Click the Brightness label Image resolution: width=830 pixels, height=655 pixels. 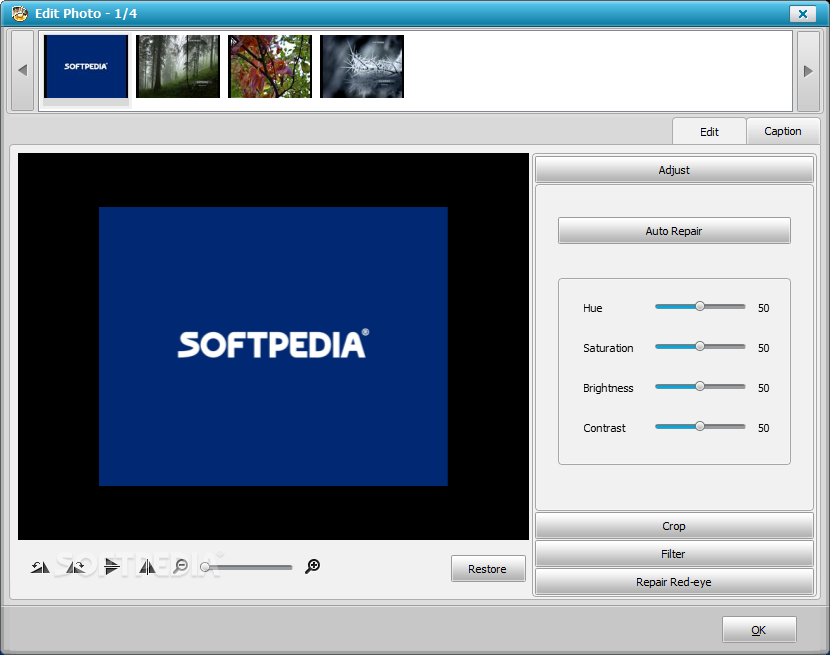[608, 388]
